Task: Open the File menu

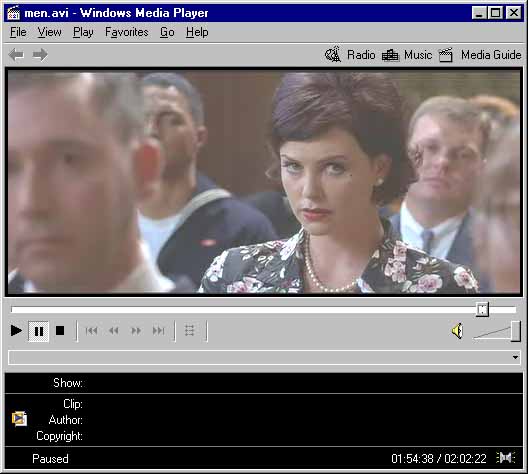Action: click(x=18, y=32)
